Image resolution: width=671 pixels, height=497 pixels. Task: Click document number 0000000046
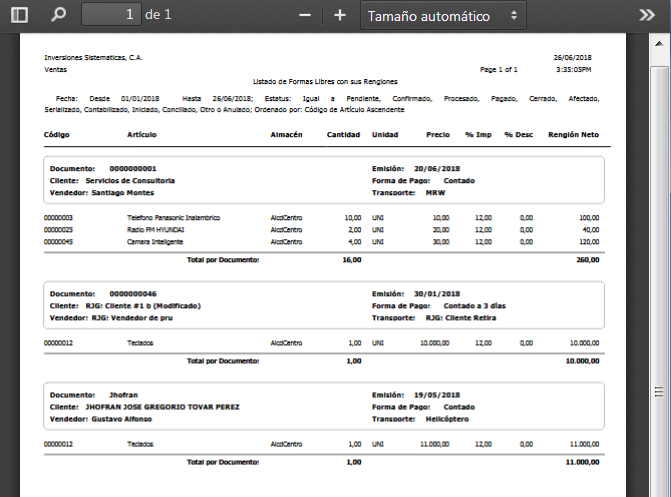tap(133, 293)
